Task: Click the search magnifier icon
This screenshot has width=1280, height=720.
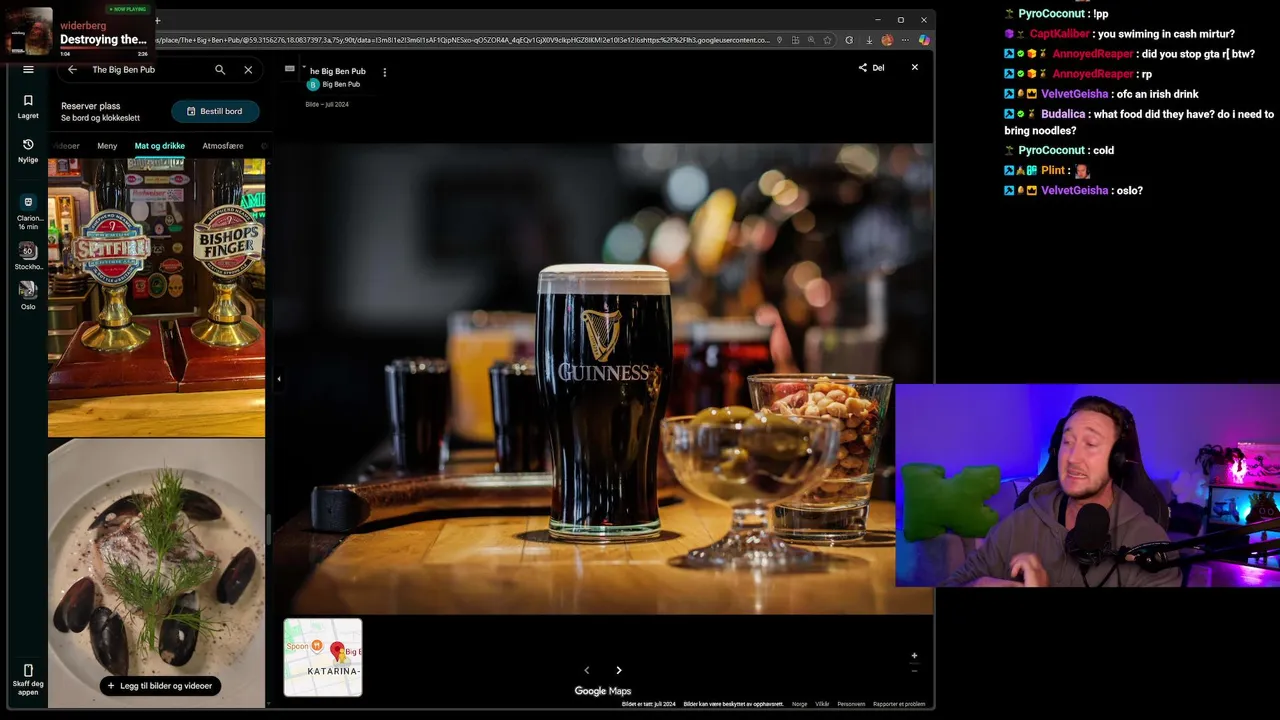Action: (220, 70)
